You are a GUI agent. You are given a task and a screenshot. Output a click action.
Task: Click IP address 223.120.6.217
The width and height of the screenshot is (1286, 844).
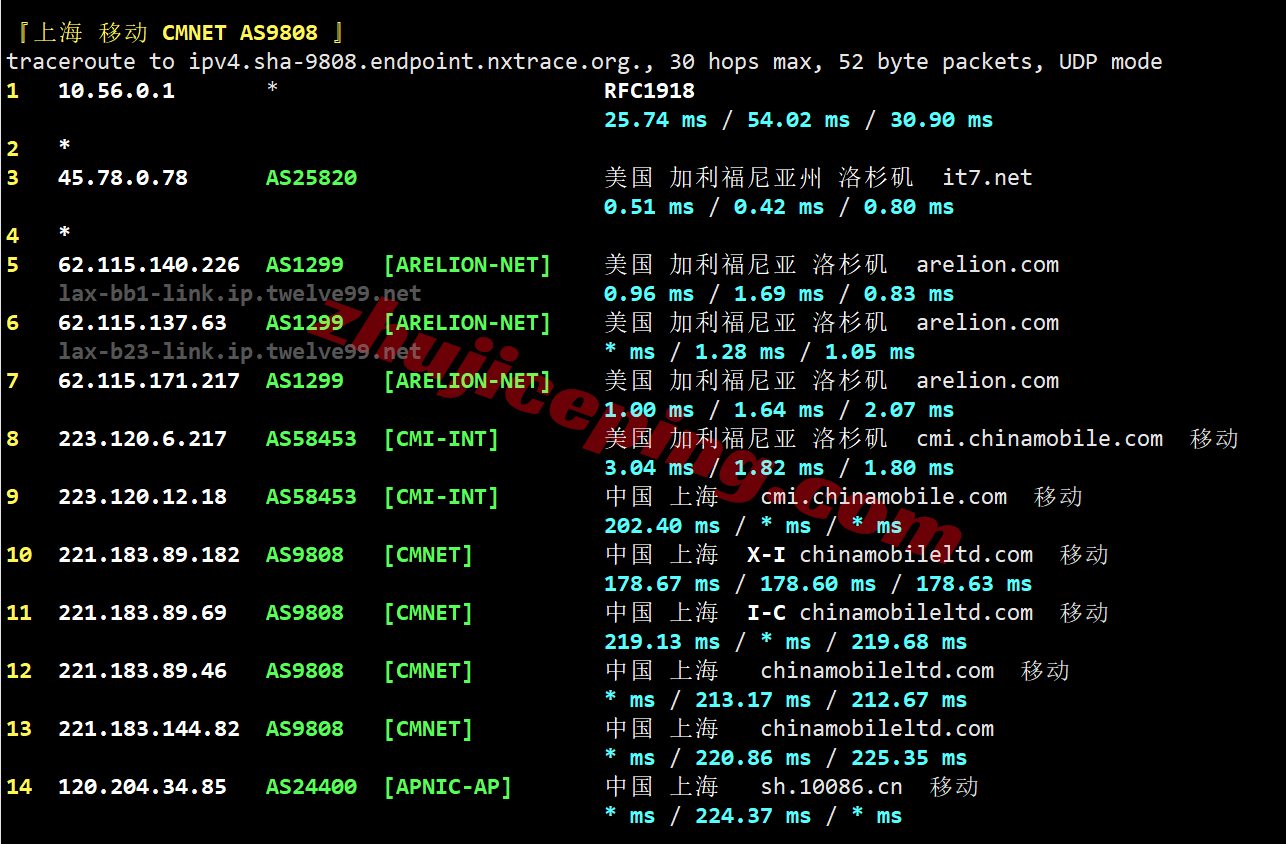[x=143, y=439]
